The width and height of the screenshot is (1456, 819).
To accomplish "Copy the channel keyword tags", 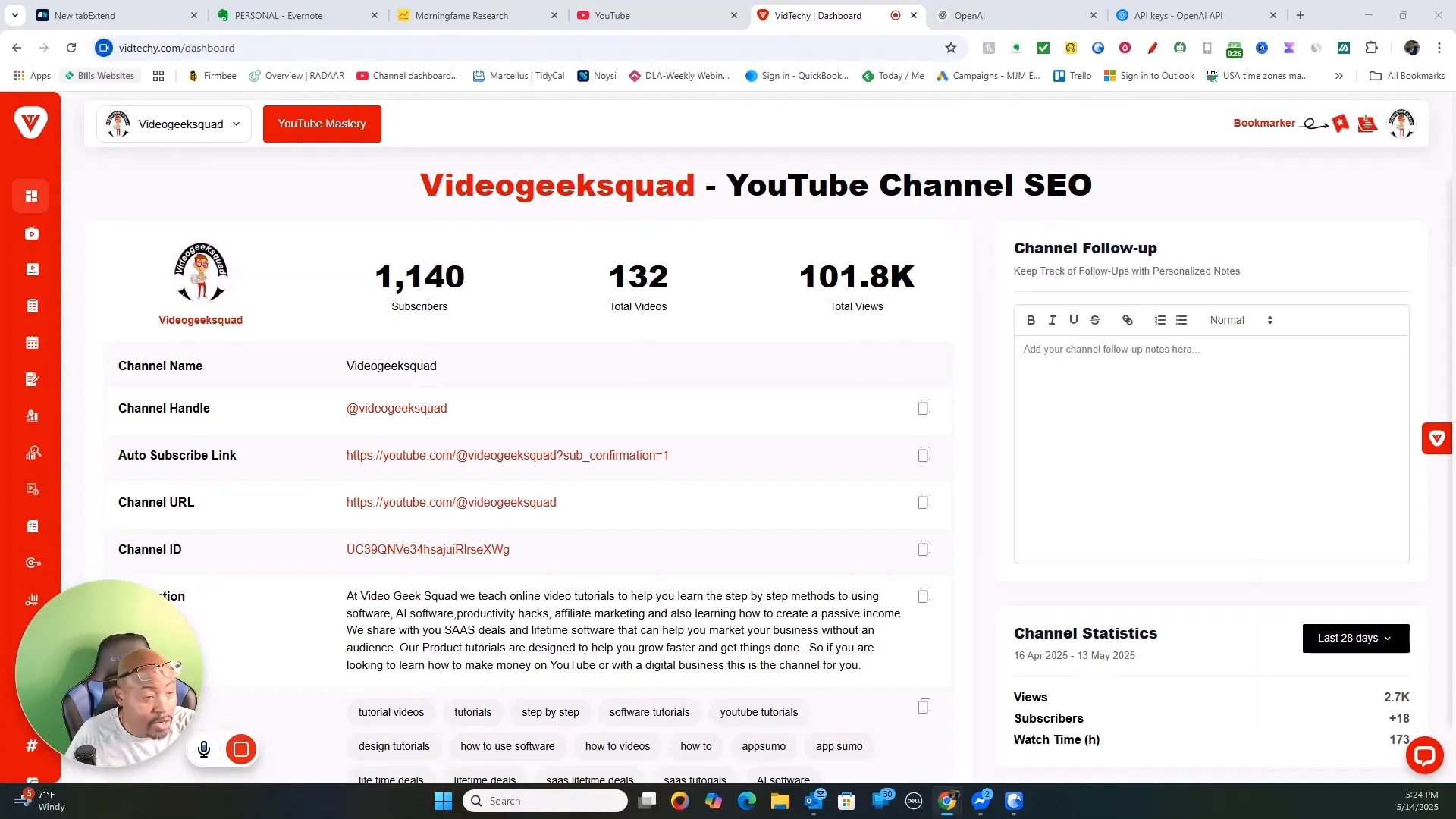I will 924,707.
